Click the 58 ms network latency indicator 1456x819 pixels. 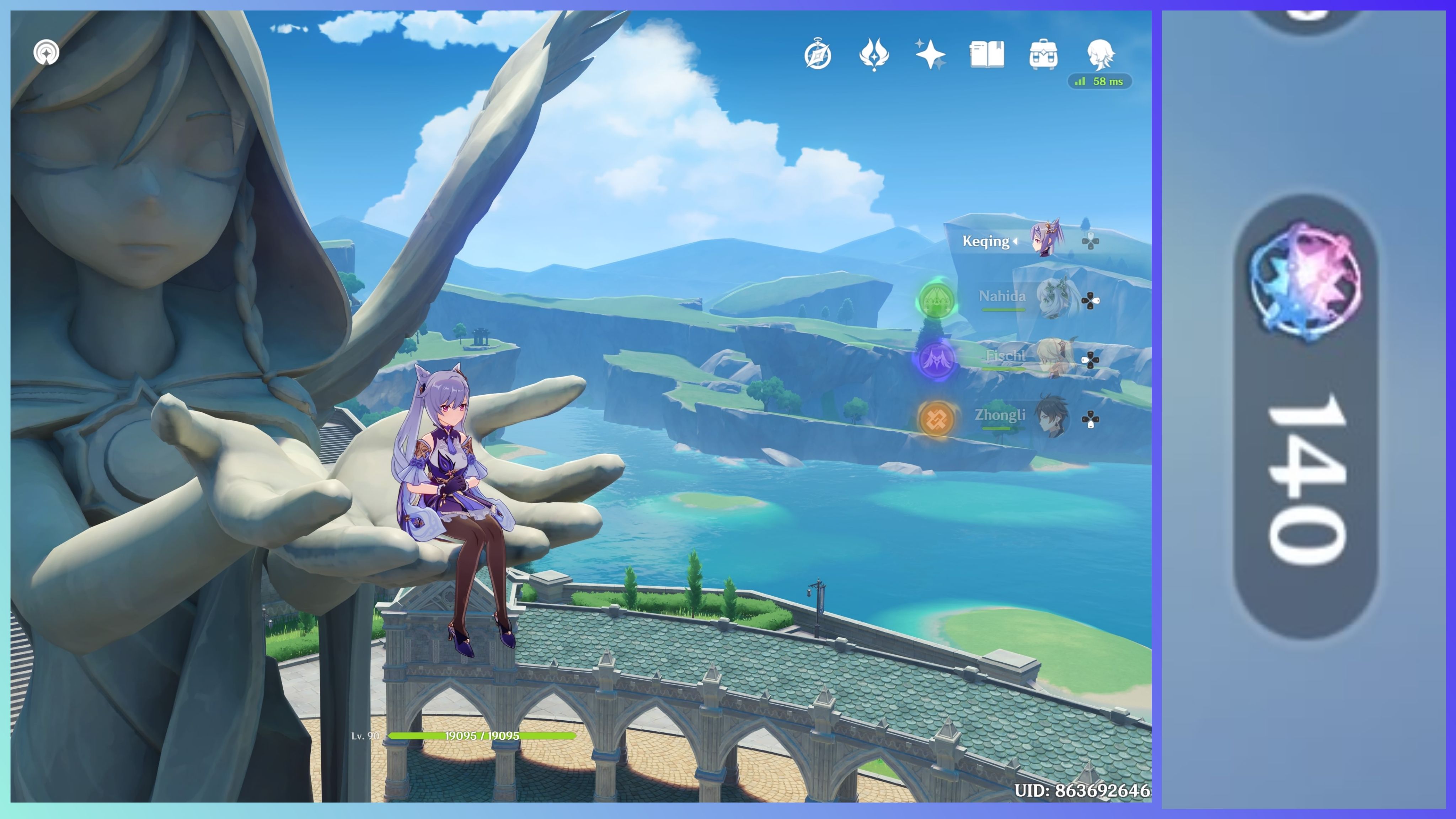[x=1100, y=82]
